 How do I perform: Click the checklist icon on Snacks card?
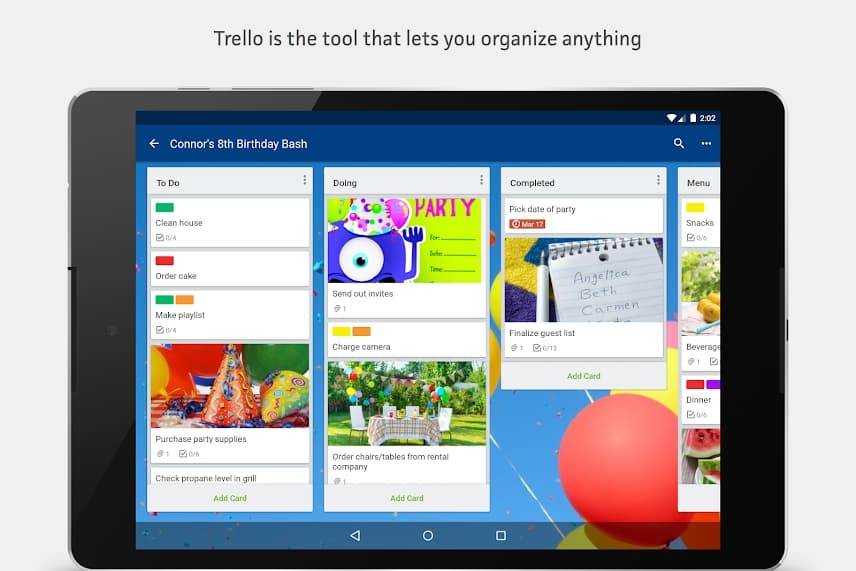(x=691, y=237)
